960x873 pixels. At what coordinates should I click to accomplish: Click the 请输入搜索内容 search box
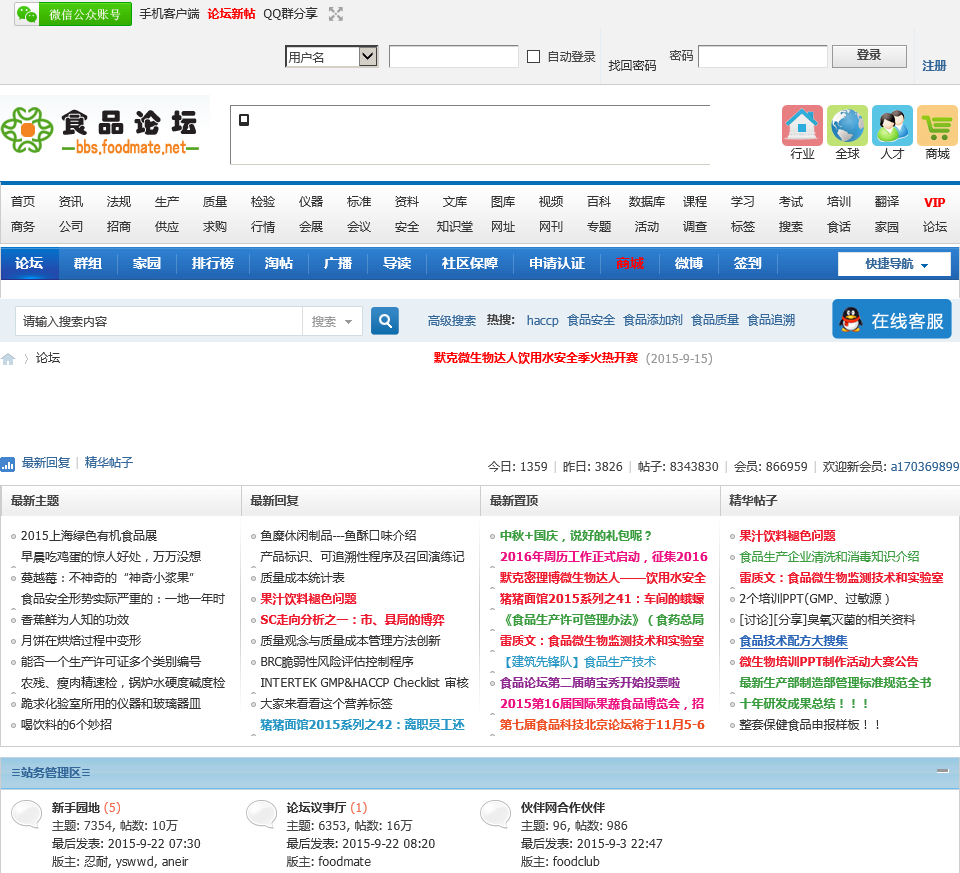pos(159,321)
